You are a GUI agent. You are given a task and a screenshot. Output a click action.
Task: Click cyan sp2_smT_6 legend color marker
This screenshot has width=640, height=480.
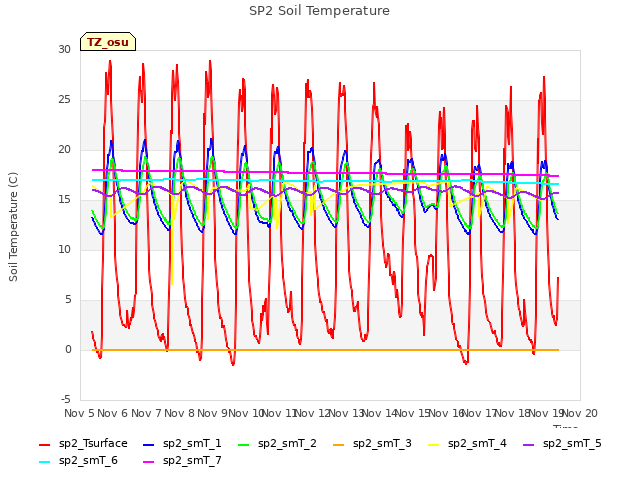click(44, 462)
